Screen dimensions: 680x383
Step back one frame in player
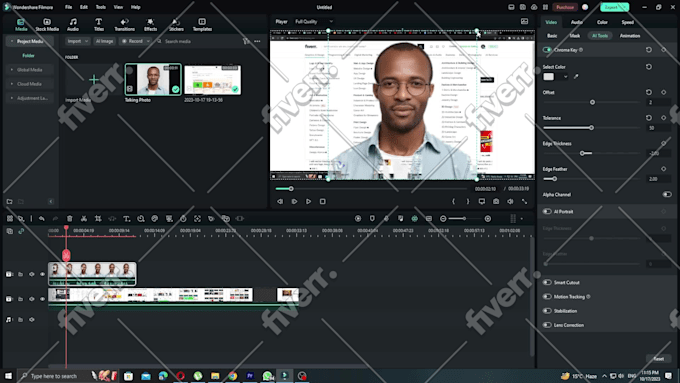280,201
